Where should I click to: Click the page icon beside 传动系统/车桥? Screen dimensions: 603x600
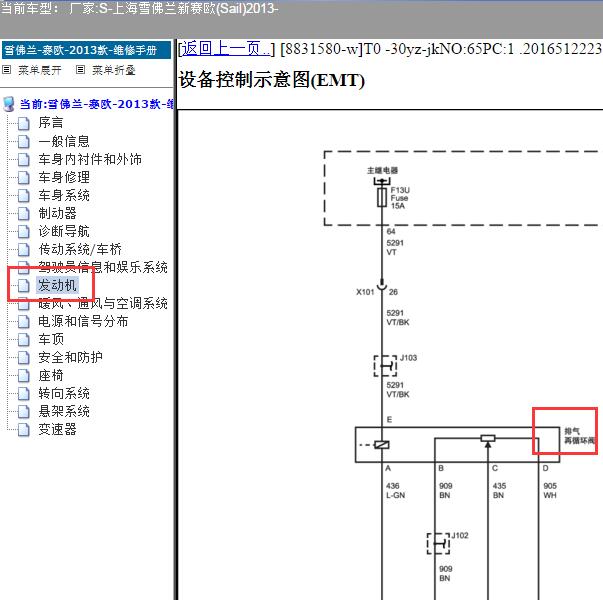tap(23, 250)
